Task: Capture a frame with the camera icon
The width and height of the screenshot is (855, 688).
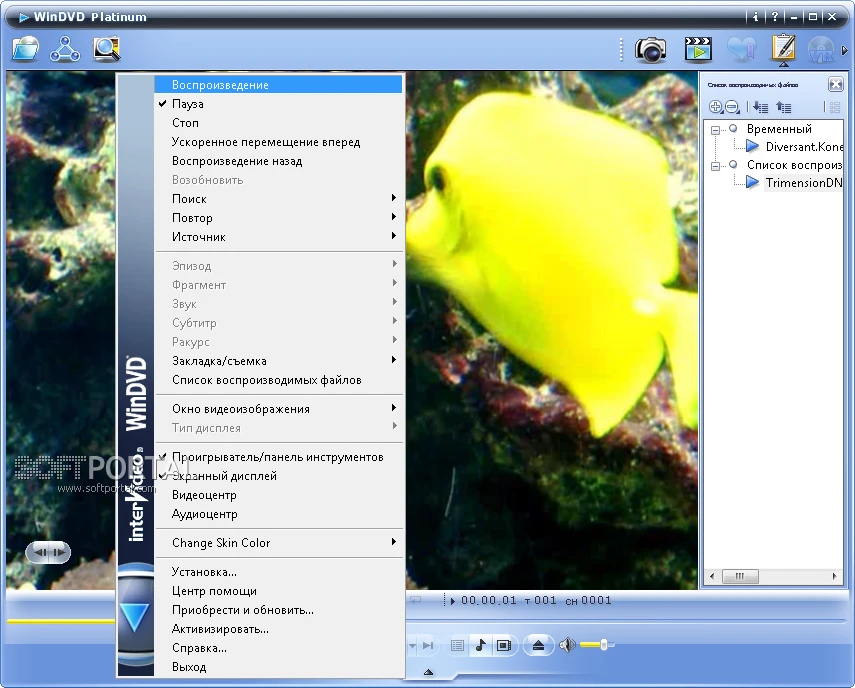Action: (x=651, y=50)
